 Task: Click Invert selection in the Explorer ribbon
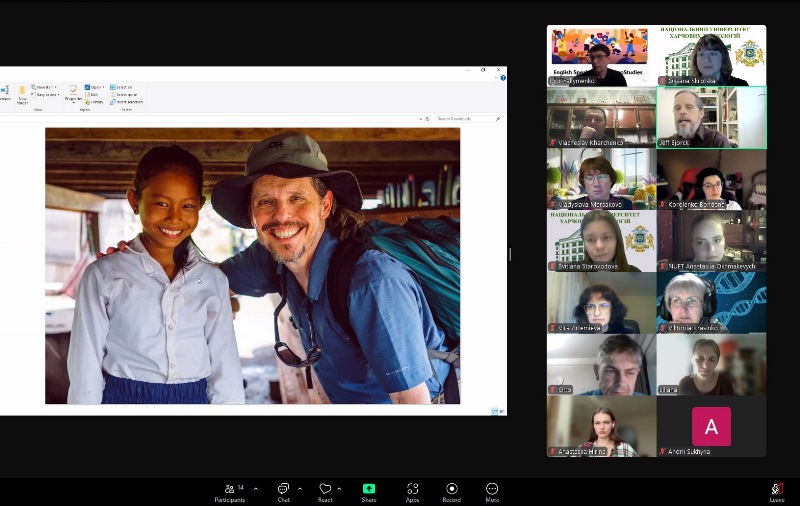128,102
